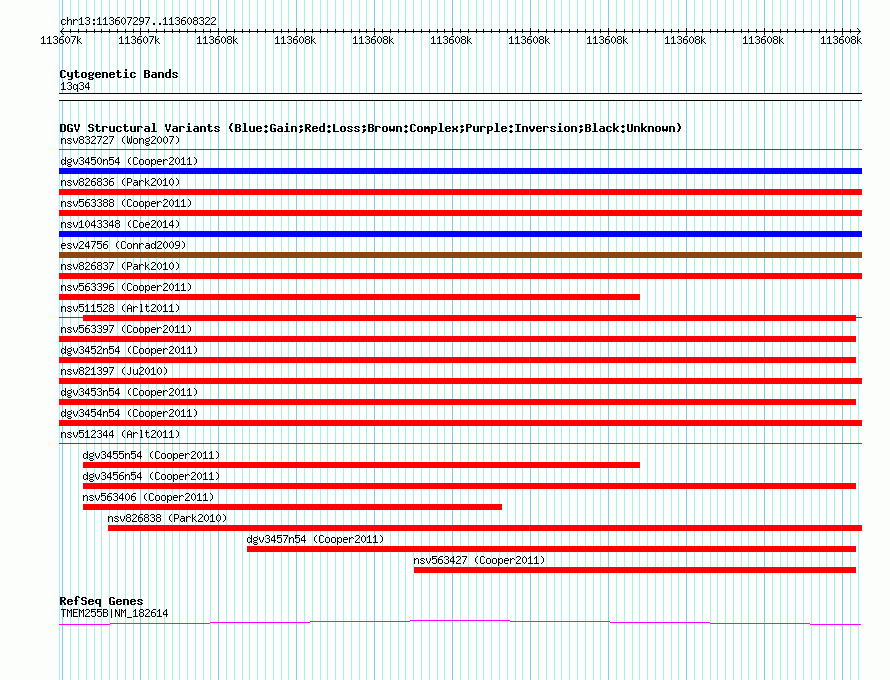
Task: Select the blue gain bar of nsv1043348
Action: click(x=460, y=234)
